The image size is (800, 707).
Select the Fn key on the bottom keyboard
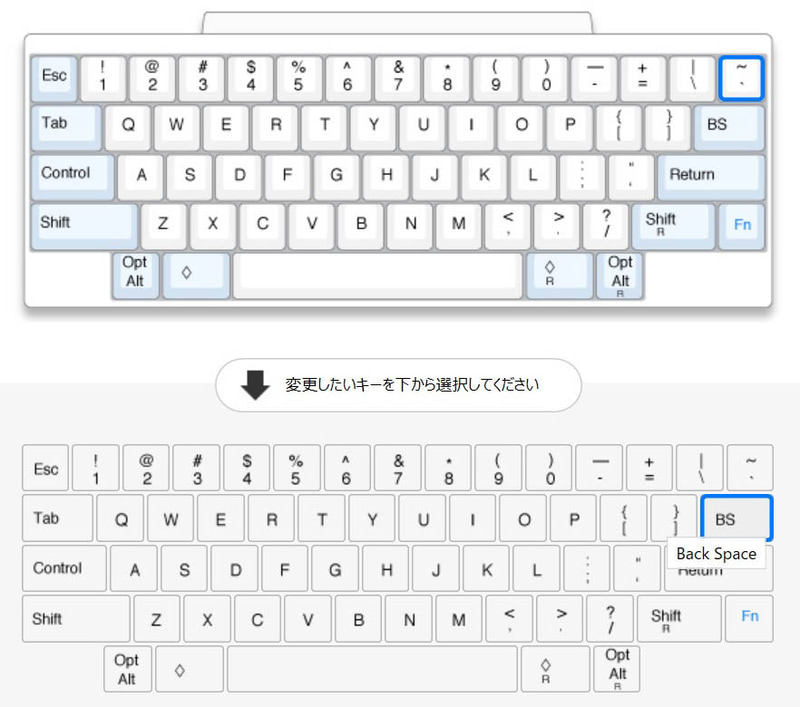coord(750,618)
